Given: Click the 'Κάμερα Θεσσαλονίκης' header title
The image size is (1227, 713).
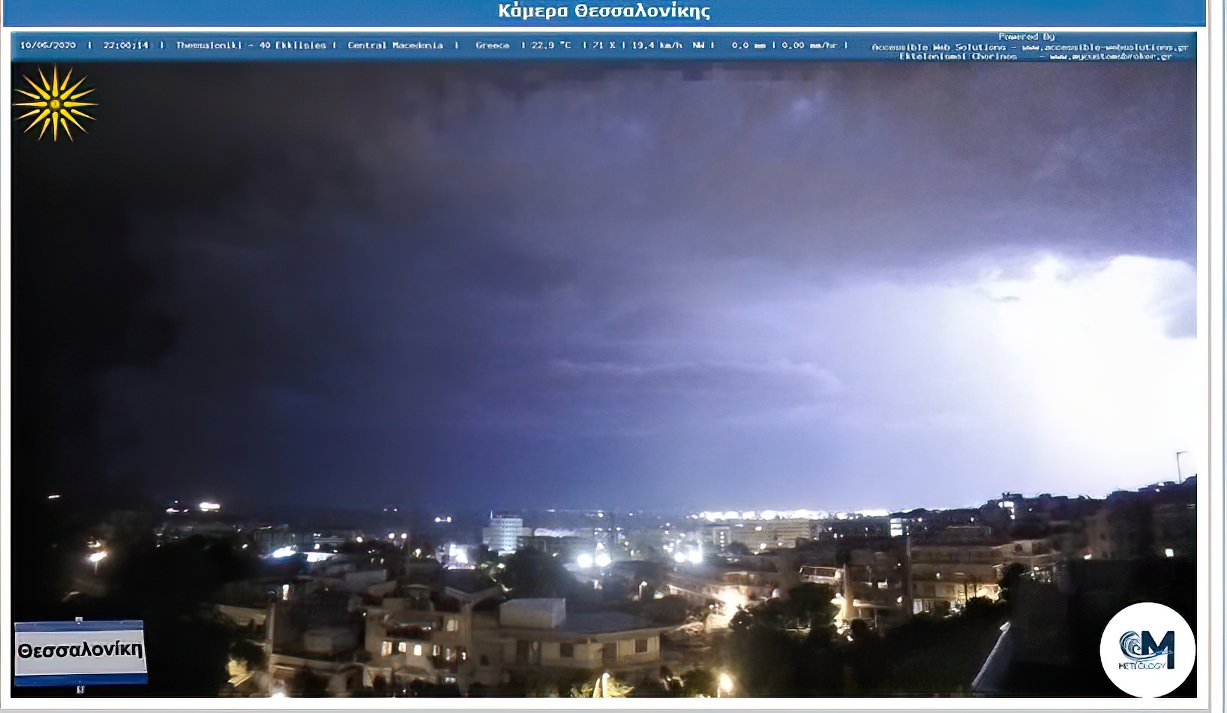Looking at the screenshot, I should tap(604, 12).
